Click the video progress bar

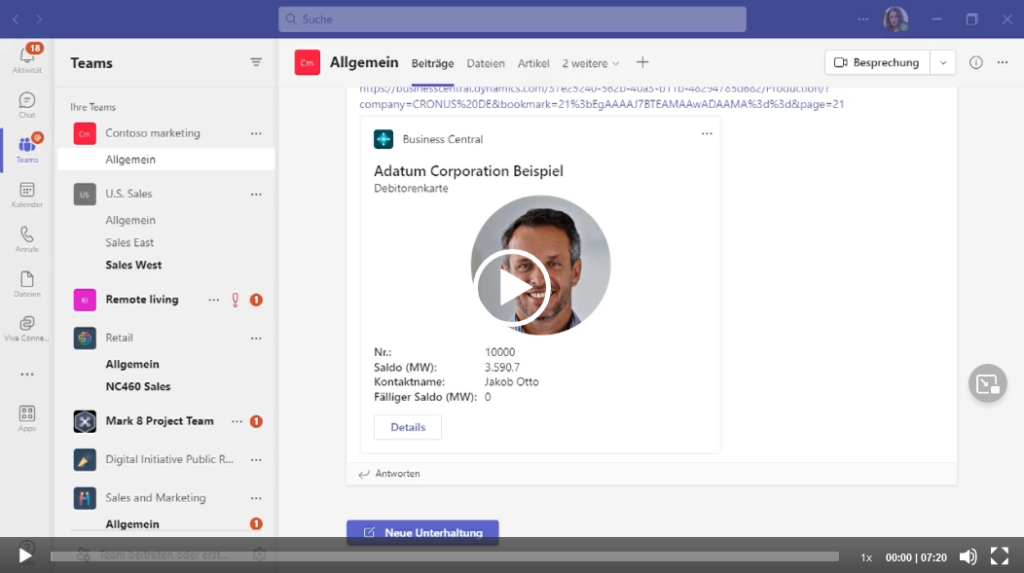point(444,557)
